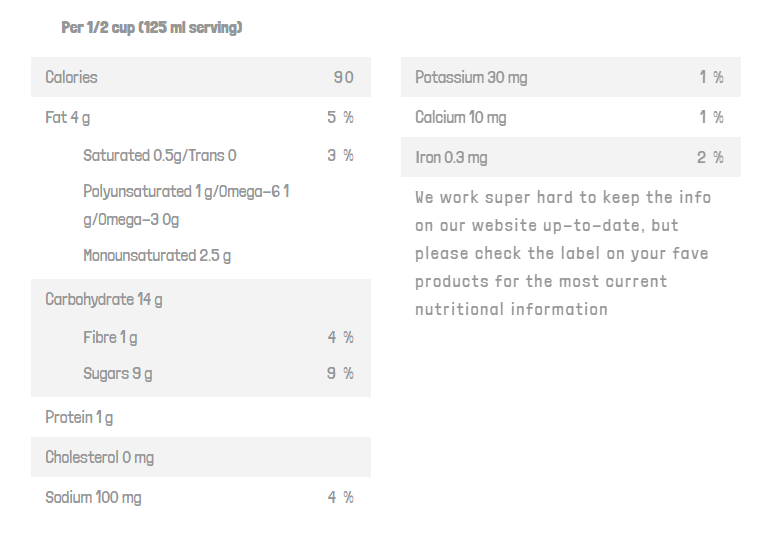Select the "Fibre 1 g" label

click(110, 337)
